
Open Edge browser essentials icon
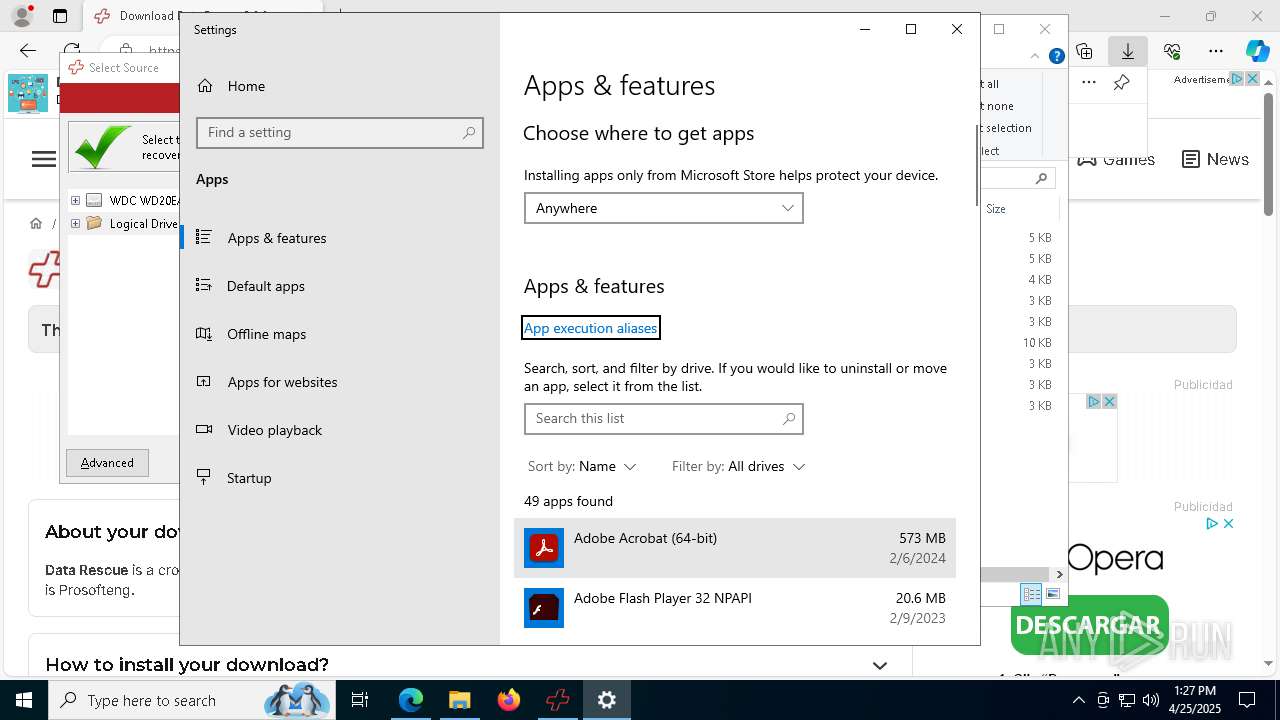1172,51
